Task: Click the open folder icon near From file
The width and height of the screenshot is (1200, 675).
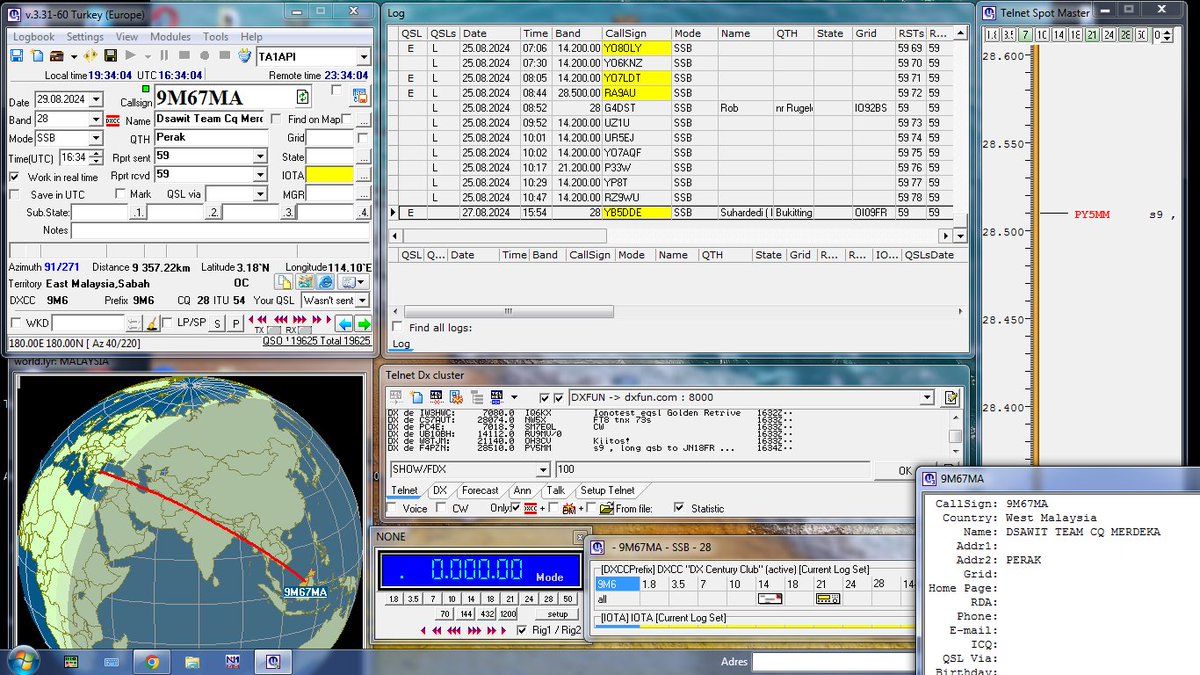Action: coord(608,508)
